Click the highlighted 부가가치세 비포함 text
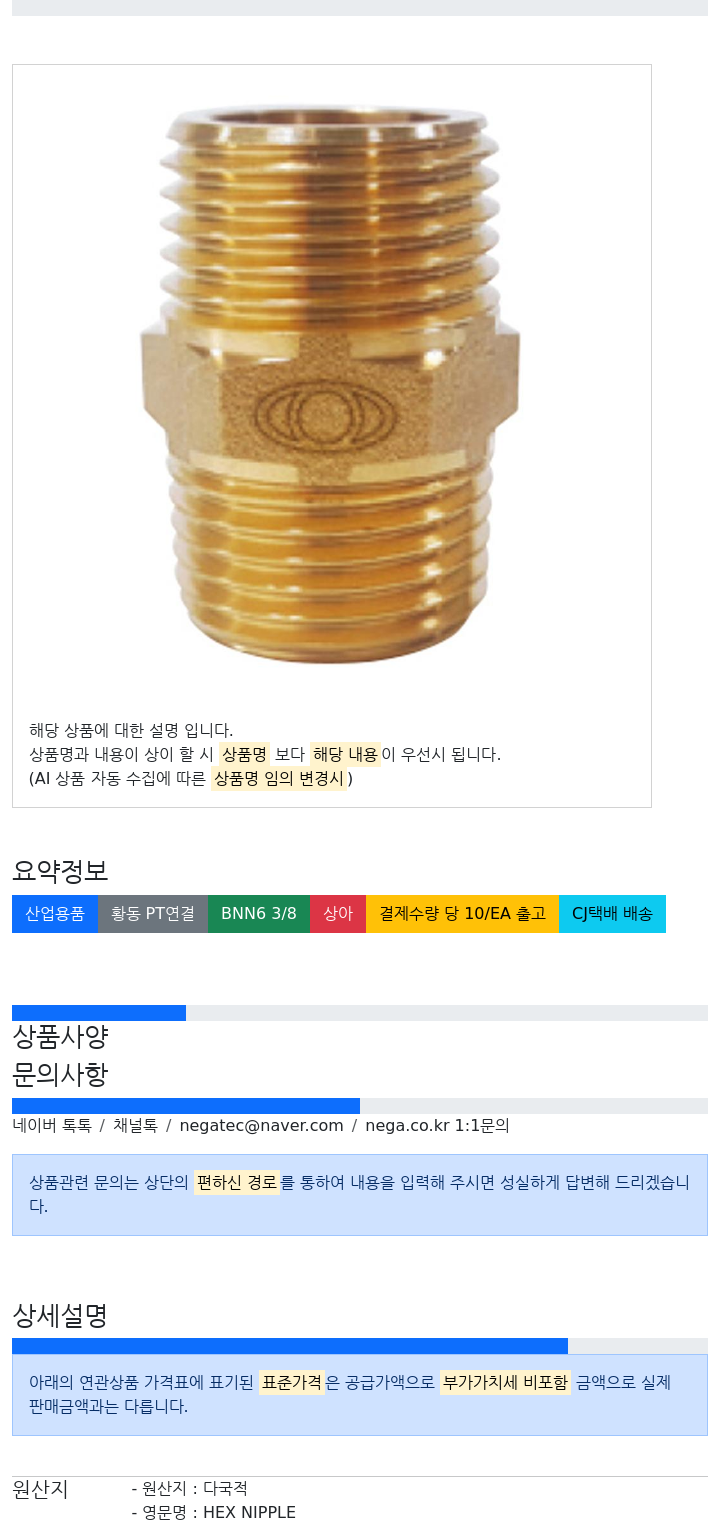The height and width of the screenshot is (1525, 720). [505, 1383]
